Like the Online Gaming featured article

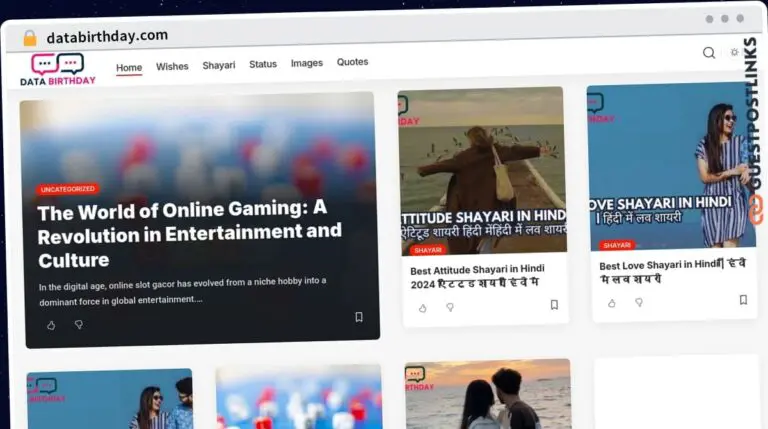tap(51, 325)
